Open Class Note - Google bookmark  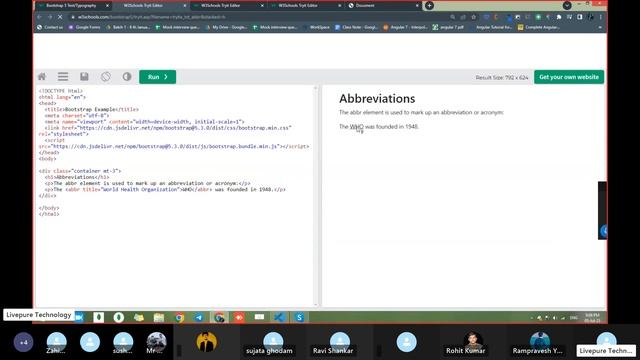click(x=356, y=27)
